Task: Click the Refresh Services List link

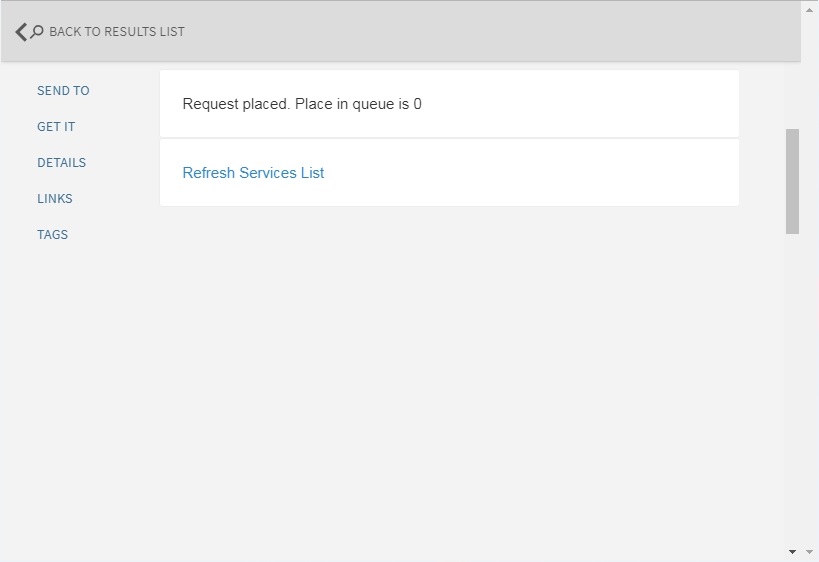Action: point(253,173)
